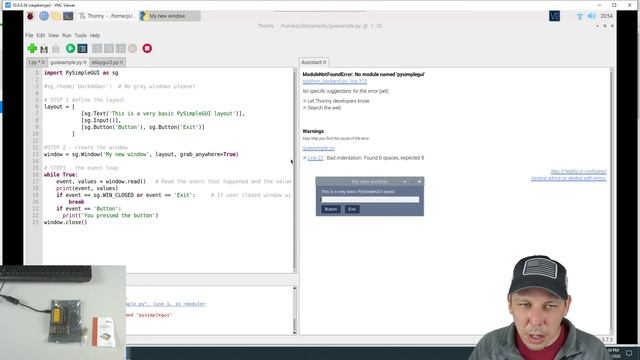
Task: Switch to the 1.py editor tab
Action: coord(34,62)
